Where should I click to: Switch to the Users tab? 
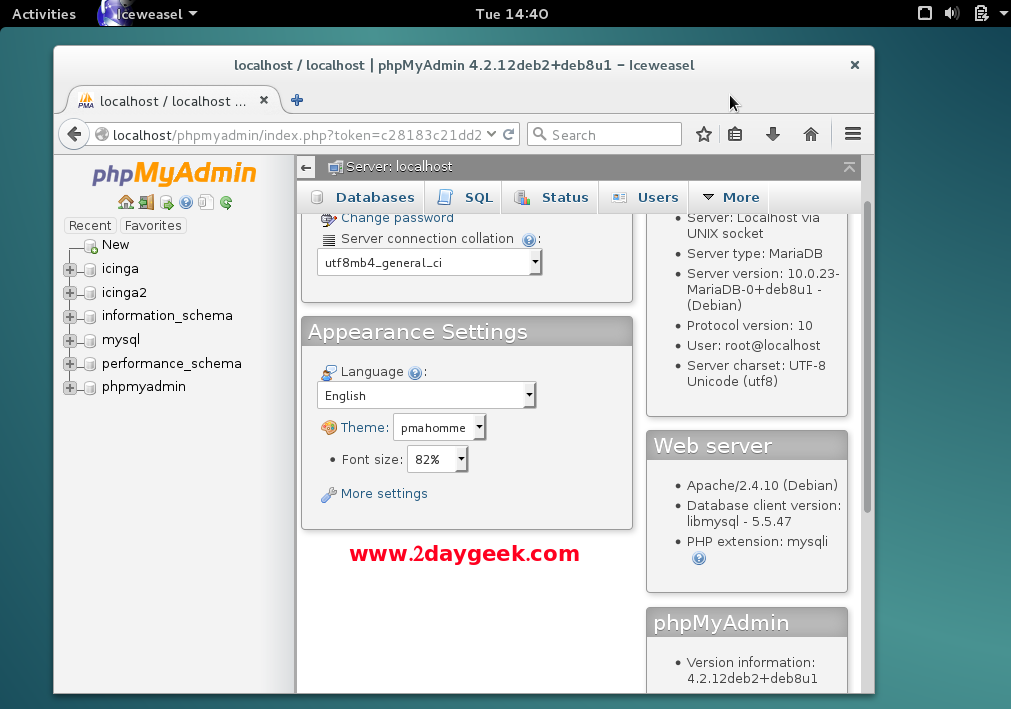click(645, 197)
